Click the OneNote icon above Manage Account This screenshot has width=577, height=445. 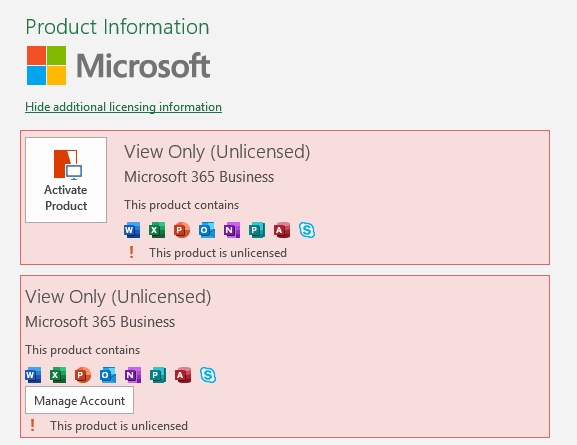coord(133,375)
